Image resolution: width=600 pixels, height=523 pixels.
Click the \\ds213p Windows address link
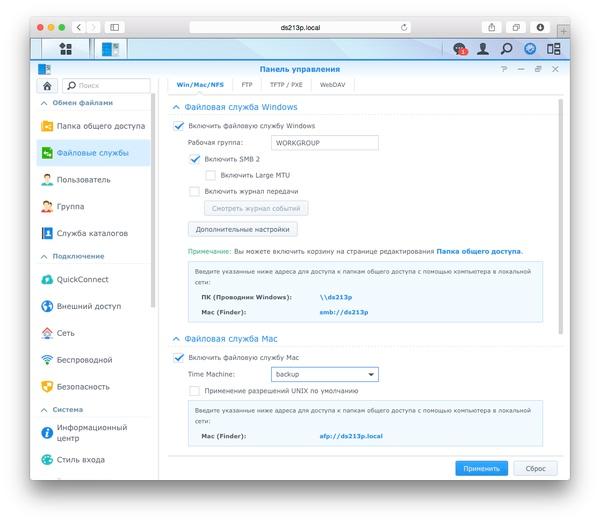pos(336,297)
